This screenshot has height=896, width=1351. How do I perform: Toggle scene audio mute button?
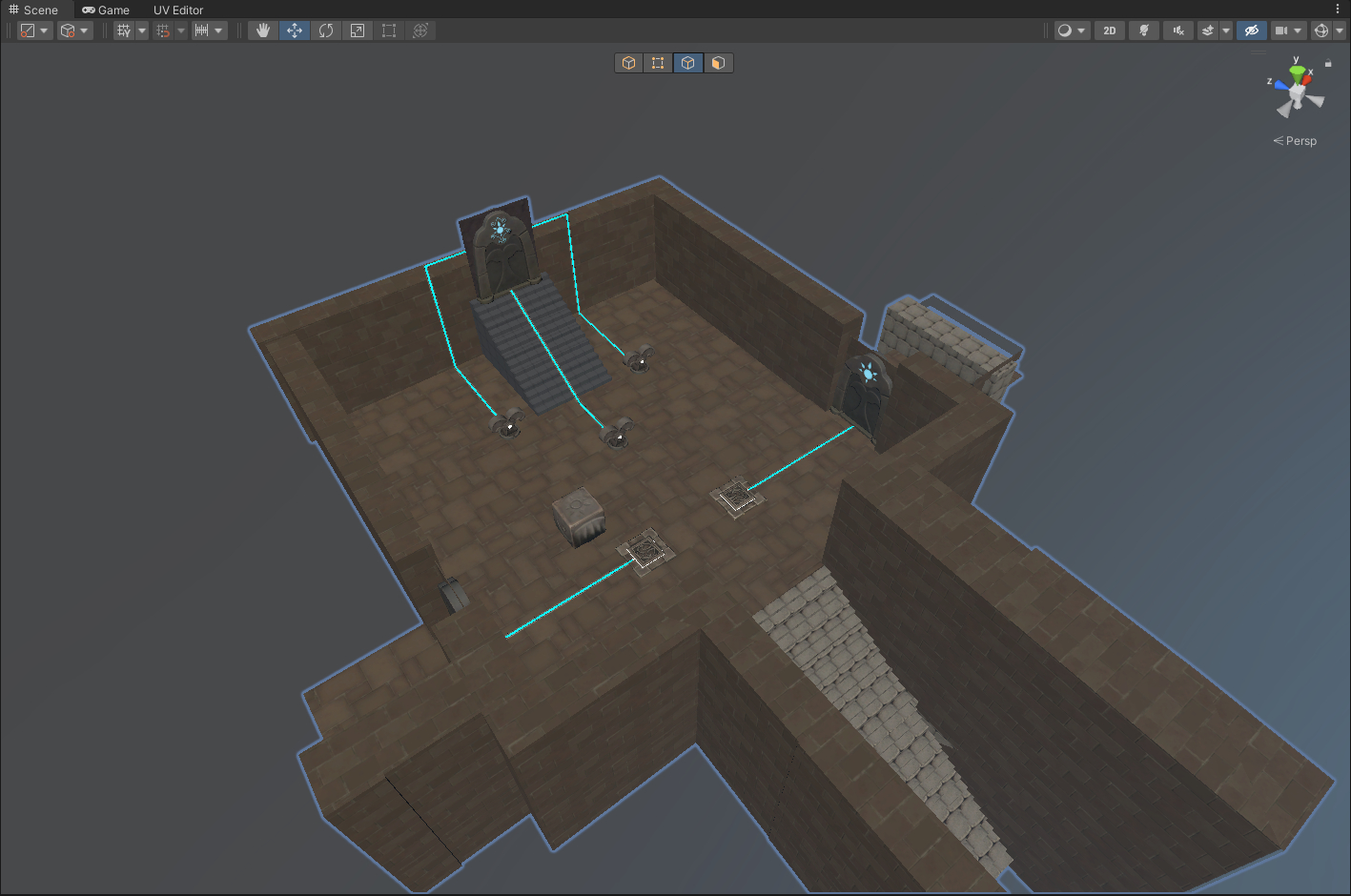pos(1178,31)
